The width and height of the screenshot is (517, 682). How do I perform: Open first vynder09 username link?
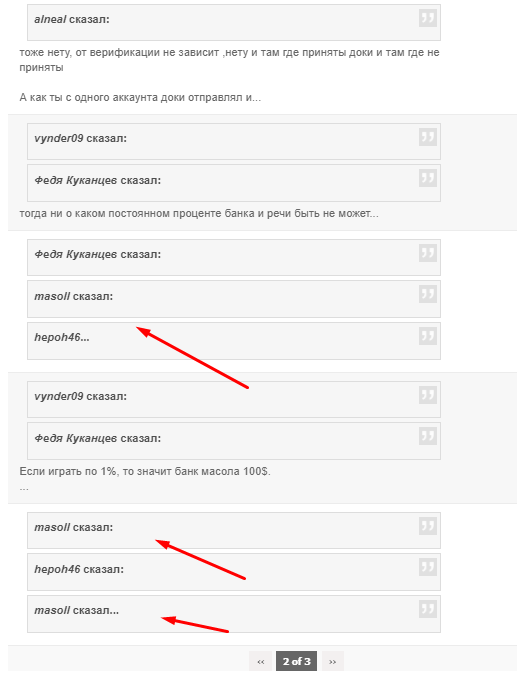pyautogui.click(x=59, y=138)
